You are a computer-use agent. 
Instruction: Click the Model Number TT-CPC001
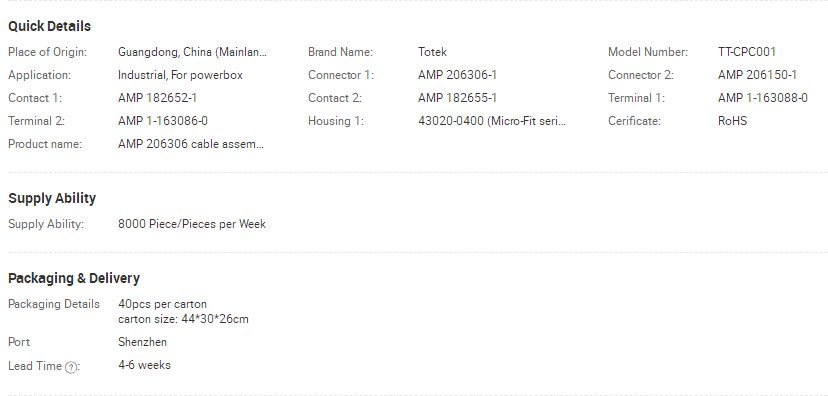pos(747,52)
